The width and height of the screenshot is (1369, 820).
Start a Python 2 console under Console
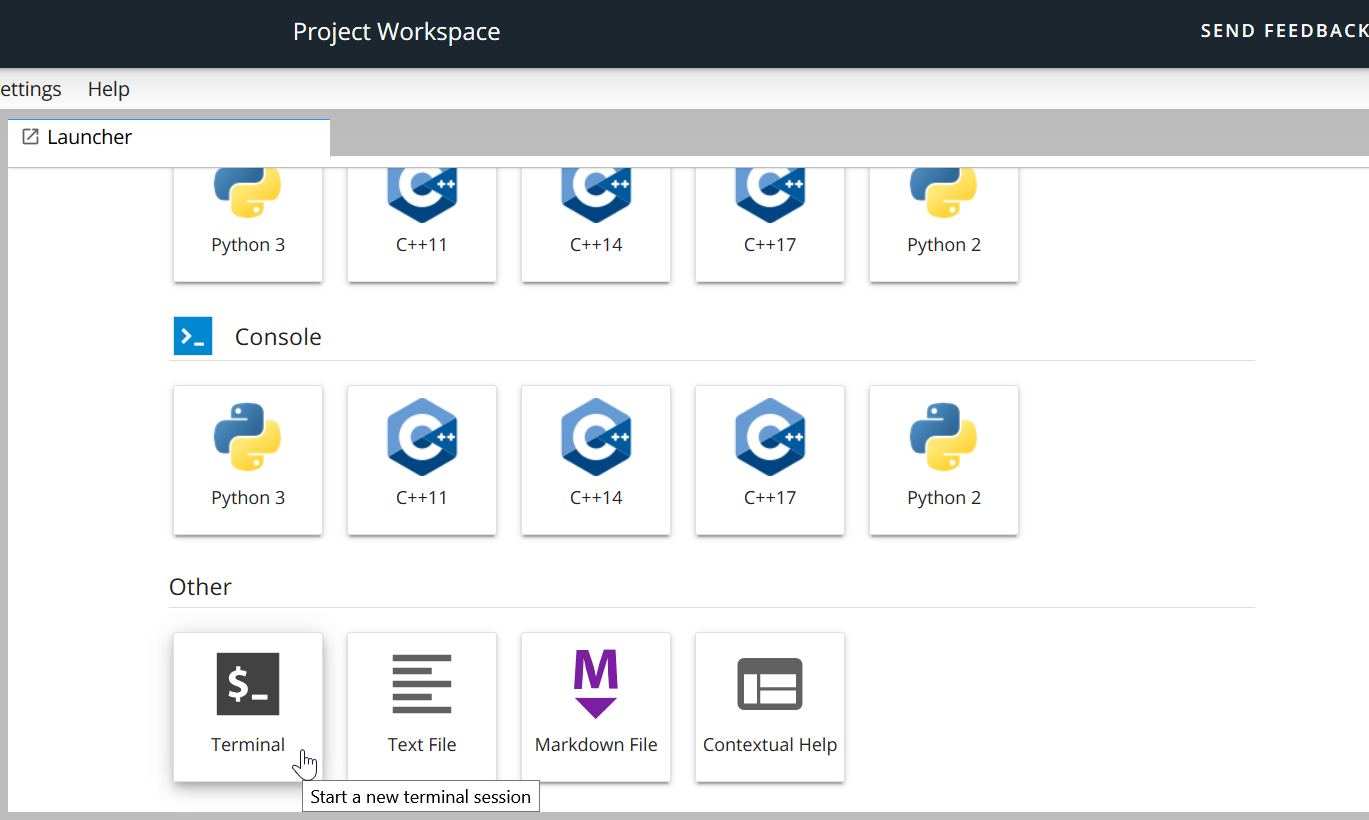pos(944,460)
